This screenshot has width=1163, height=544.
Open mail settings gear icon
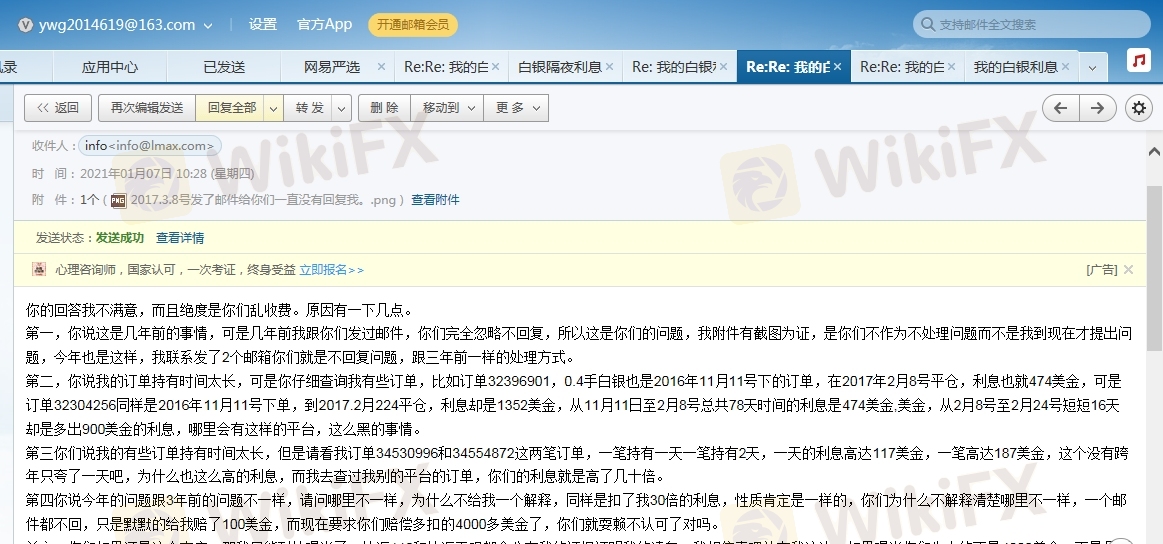[x=1137, y=108]
